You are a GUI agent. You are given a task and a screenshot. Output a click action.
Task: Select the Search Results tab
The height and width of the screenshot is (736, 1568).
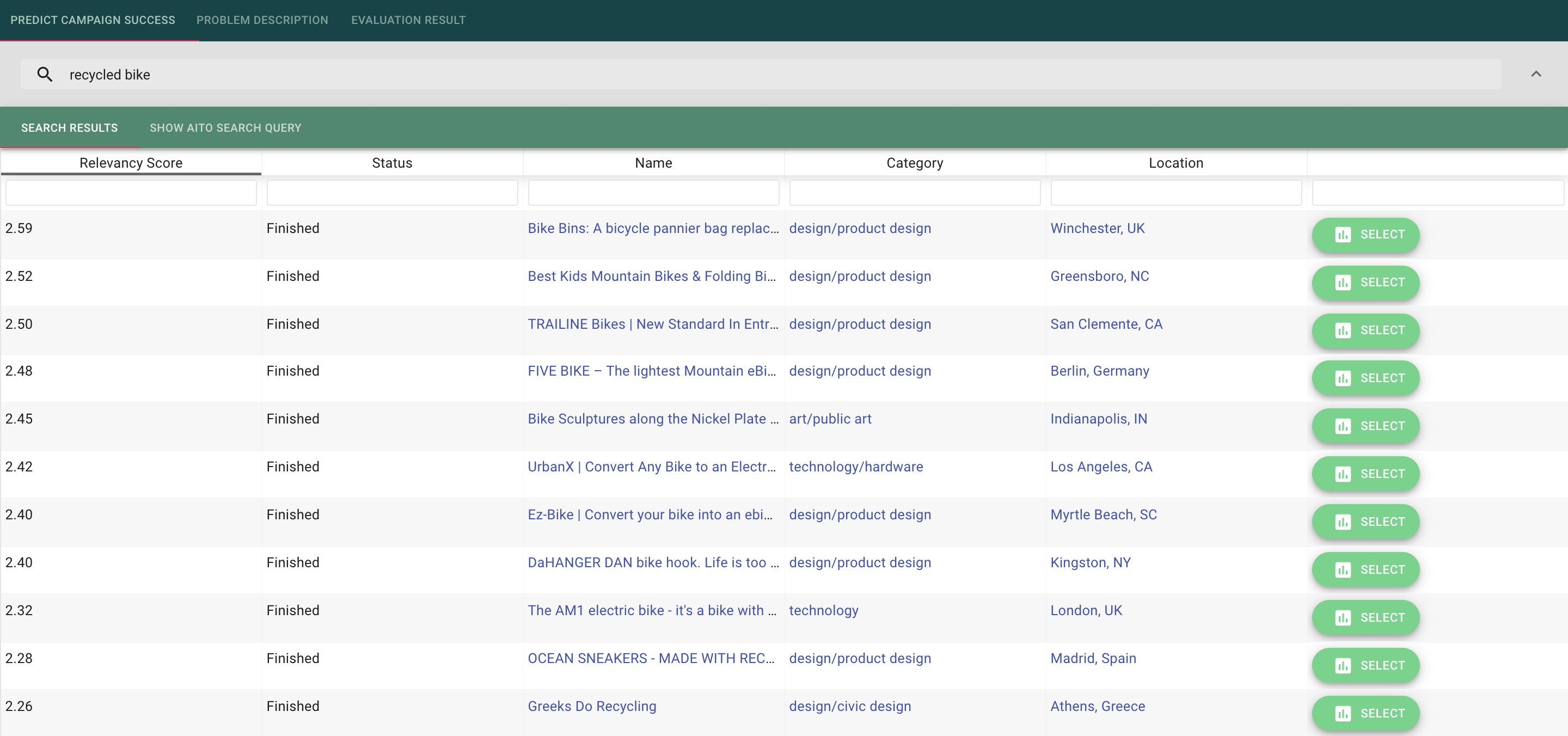click(69, 128)
